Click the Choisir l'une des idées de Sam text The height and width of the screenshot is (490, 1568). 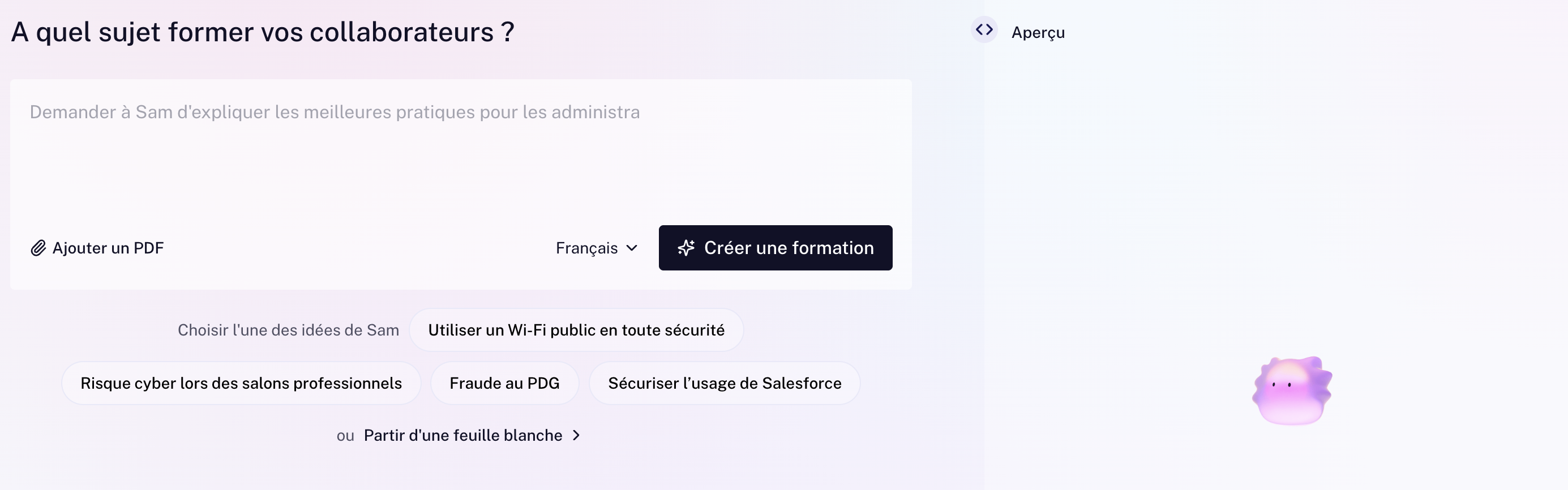289,330
